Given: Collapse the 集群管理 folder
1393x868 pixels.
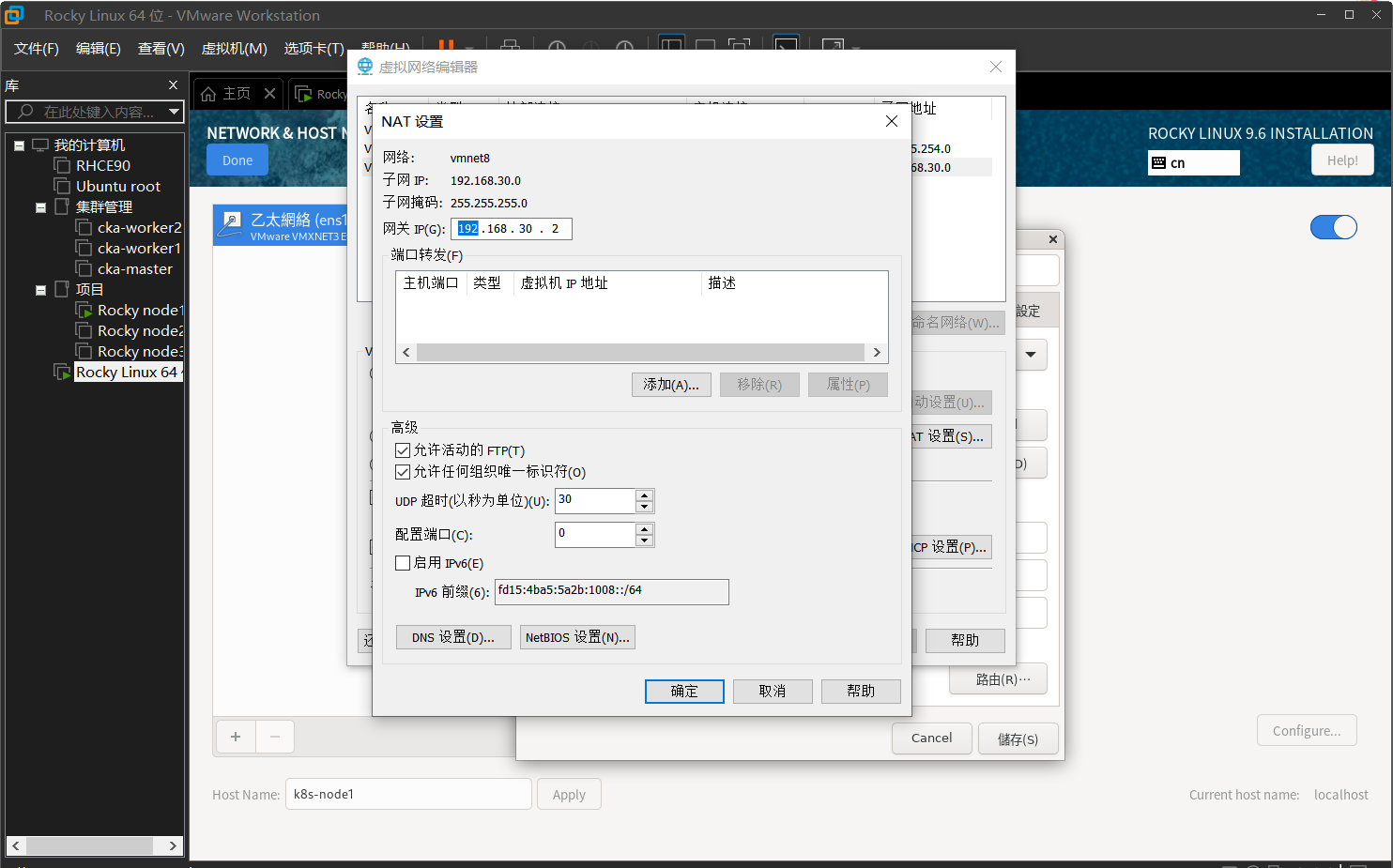Looking at the screenshot, I should 40,207.
